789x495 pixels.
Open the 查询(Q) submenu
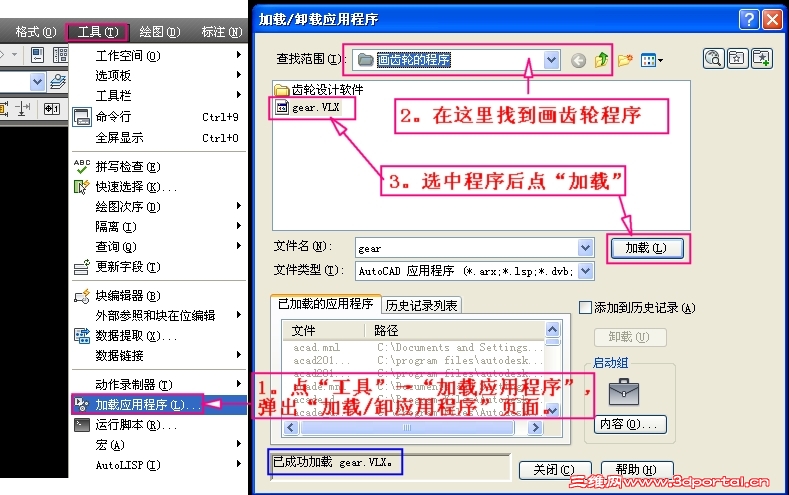coord(159,246)
